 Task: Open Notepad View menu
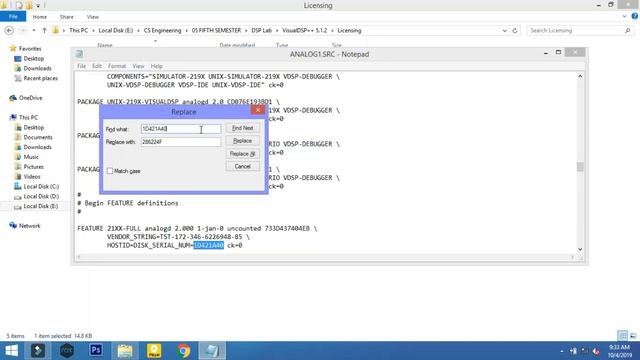pos(138,66)
